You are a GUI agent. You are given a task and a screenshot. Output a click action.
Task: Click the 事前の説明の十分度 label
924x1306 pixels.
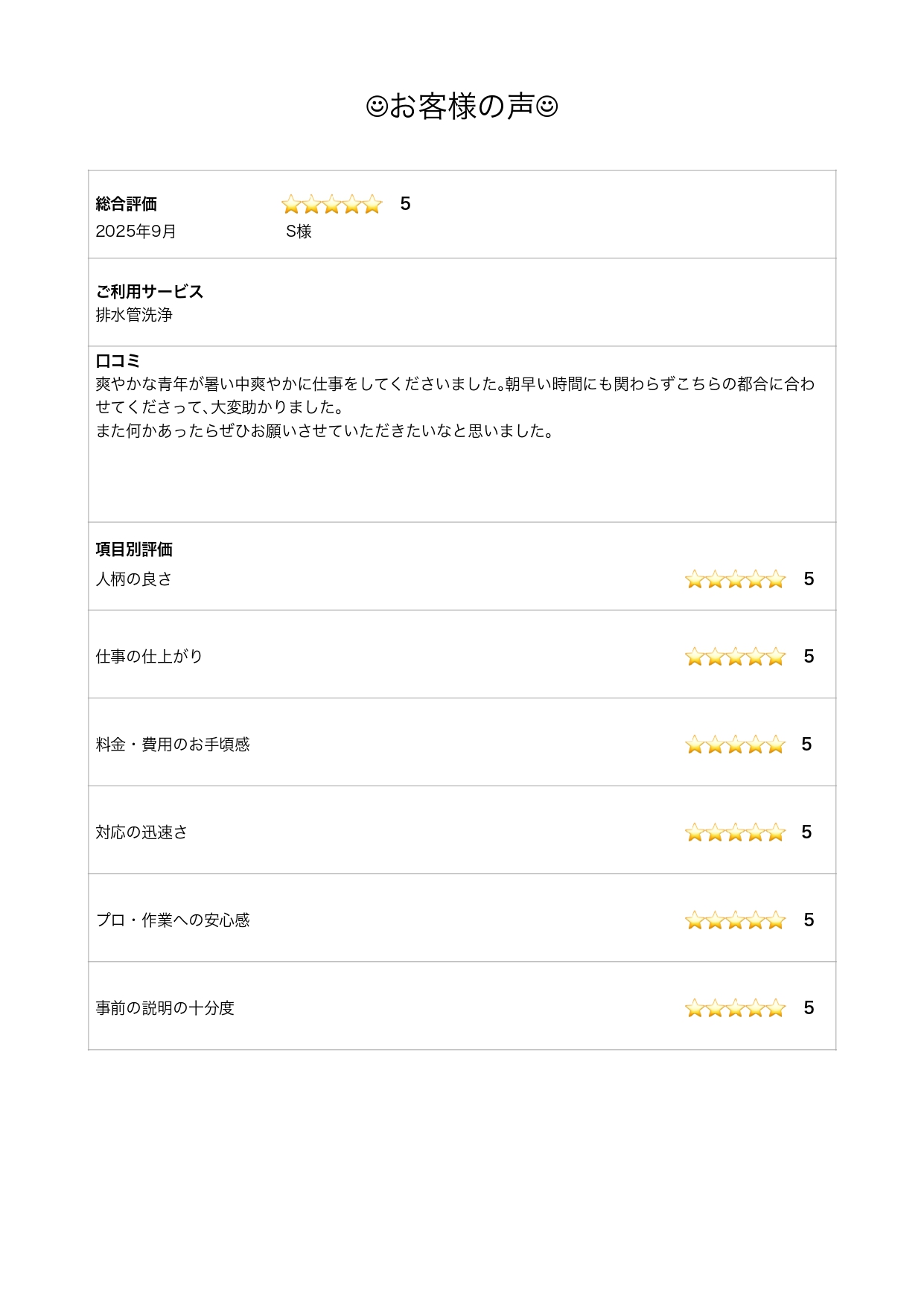165,1008
